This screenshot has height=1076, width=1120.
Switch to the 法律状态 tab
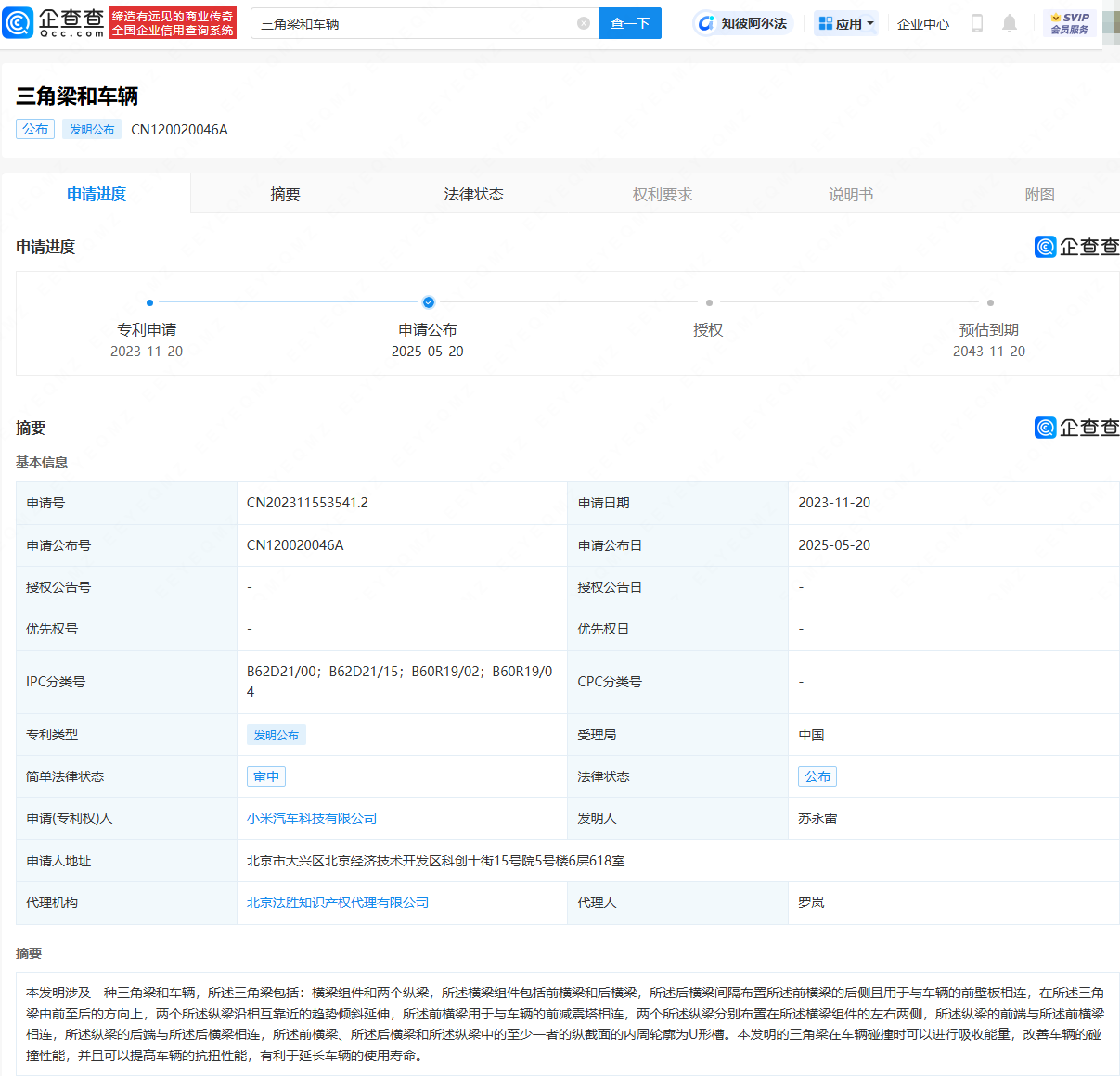pos(473,194)
